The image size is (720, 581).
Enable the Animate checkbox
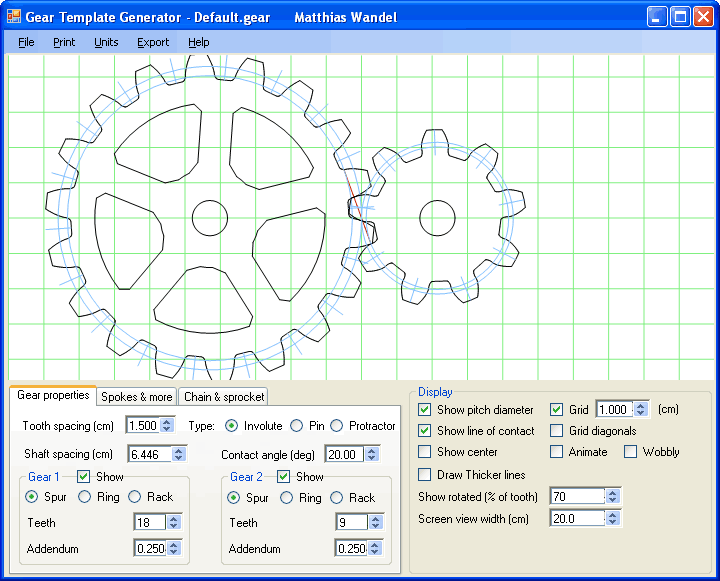pos(557,452)
